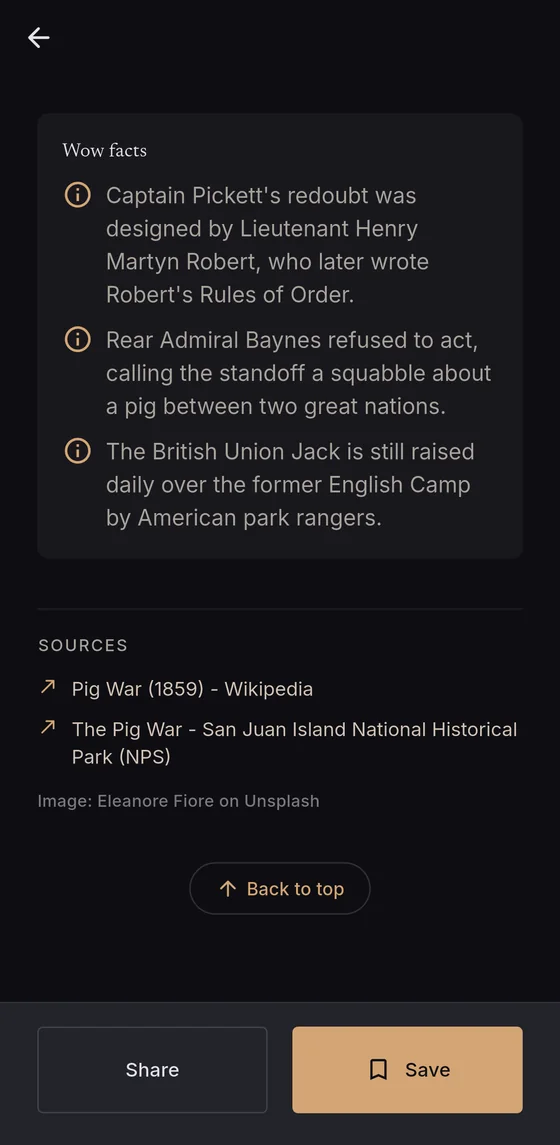Image resolution: width=560 pixels, height=1145 pixels.
Task: Click the Wow facts card background
Action: (x=280, y=336)
